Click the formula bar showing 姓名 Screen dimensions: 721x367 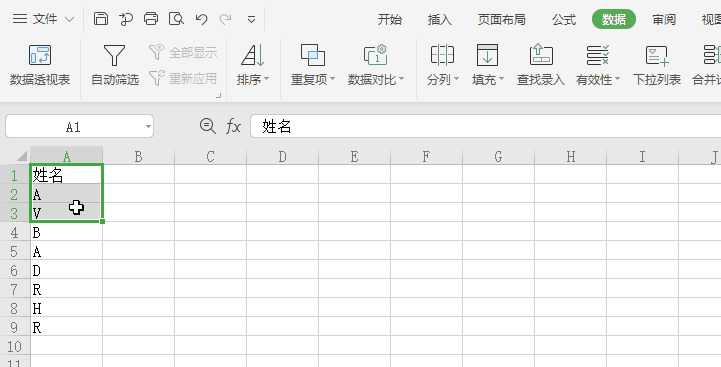(x=486, y=126)
